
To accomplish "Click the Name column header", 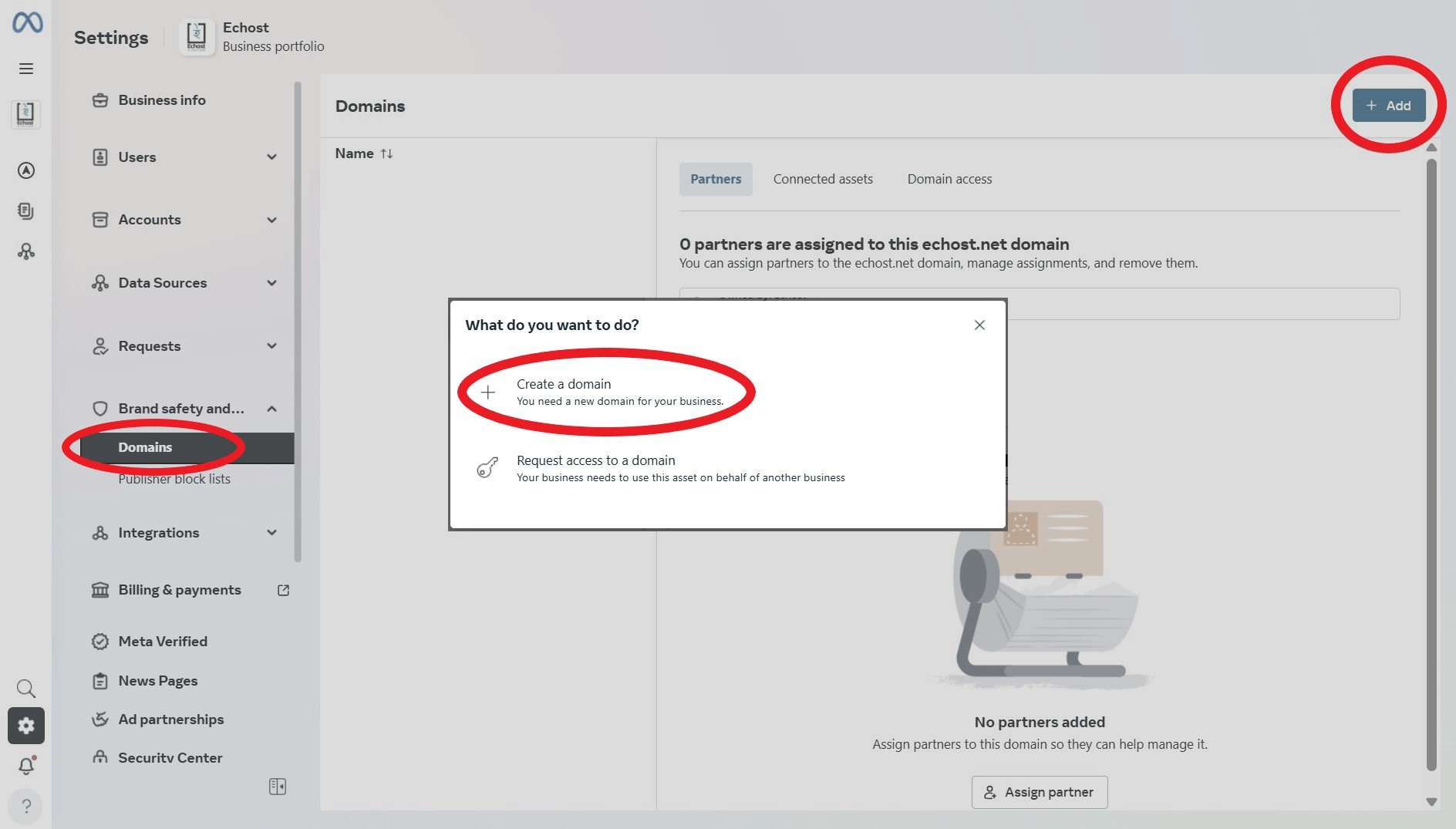I will 354,153.
